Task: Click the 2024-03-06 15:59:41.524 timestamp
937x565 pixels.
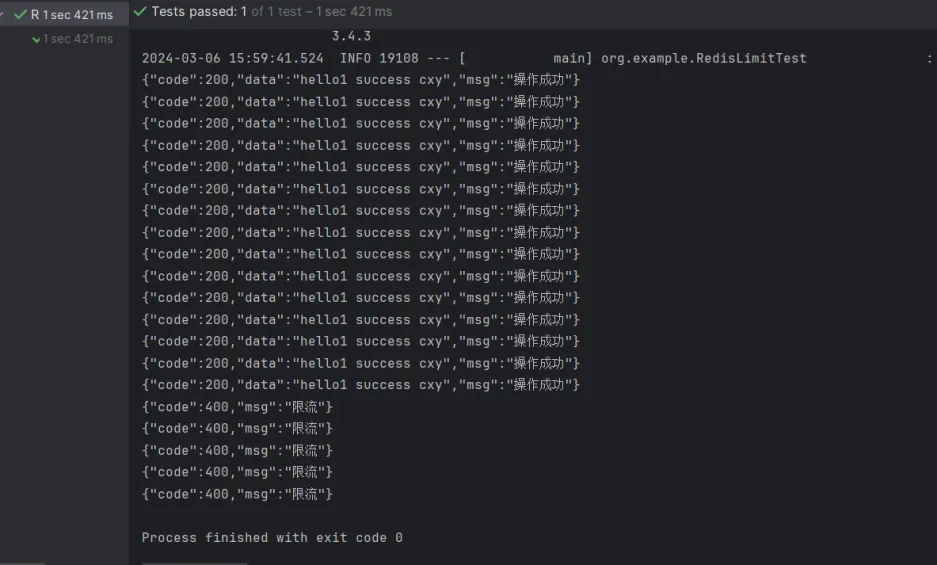Action: point(233,58)
